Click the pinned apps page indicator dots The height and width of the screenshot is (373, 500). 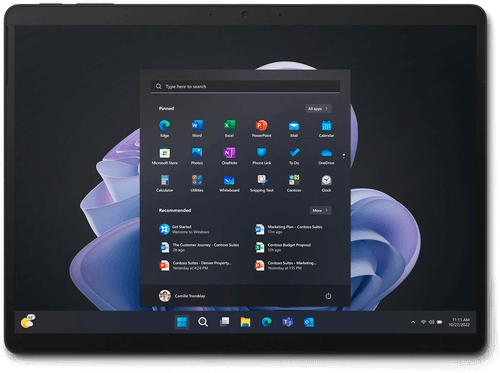tap(344, 156)
